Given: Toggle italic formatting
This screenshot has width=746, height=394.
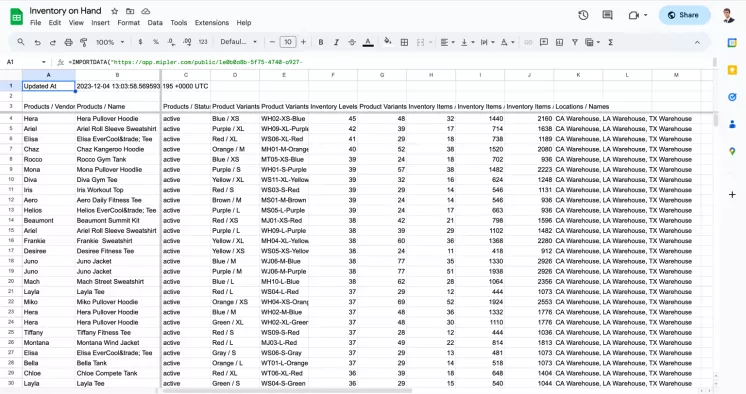Looking at the screenshot, I should coord(336,42).
